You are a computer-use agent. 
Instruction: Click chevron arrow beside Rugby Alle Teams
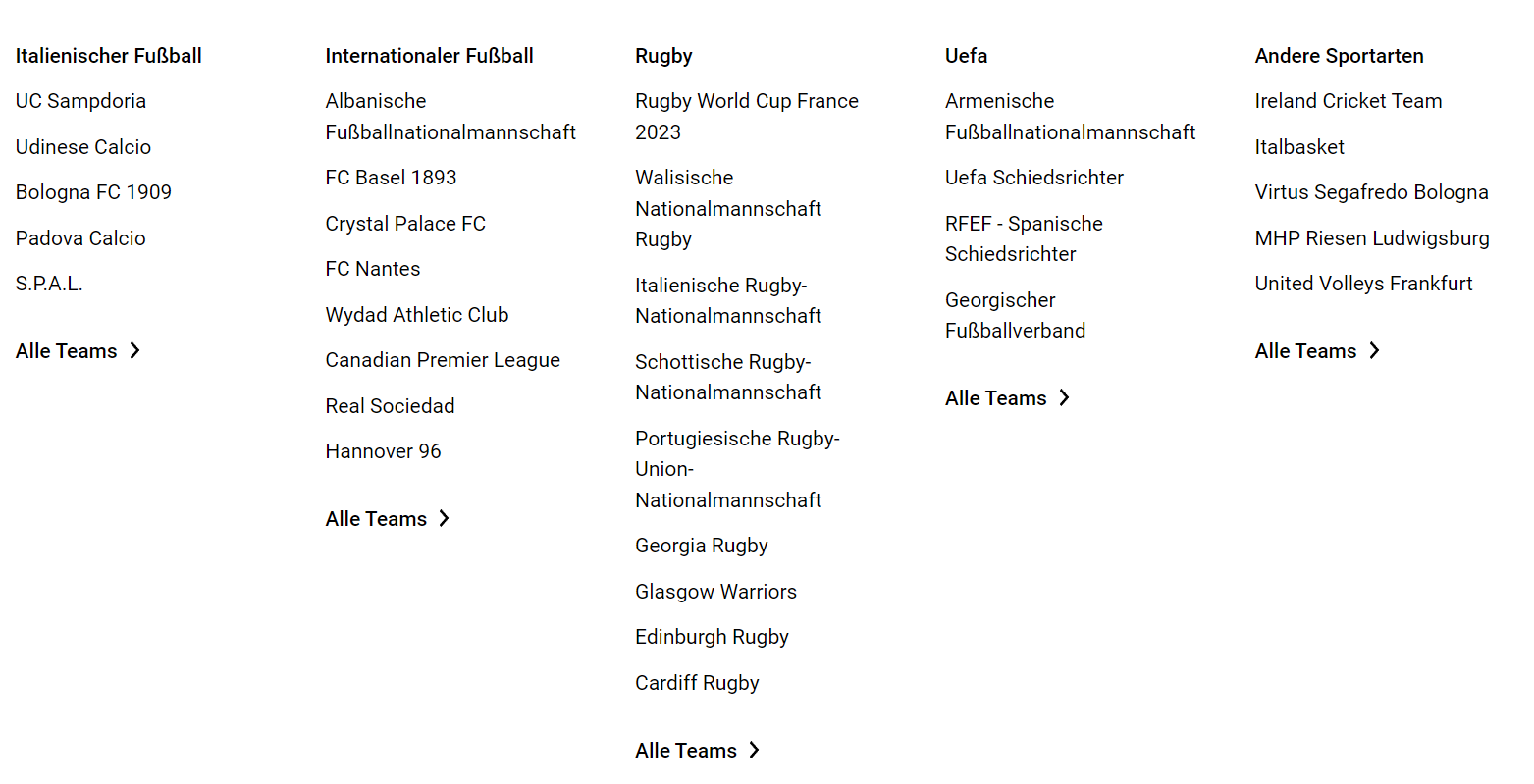point(755,750)
